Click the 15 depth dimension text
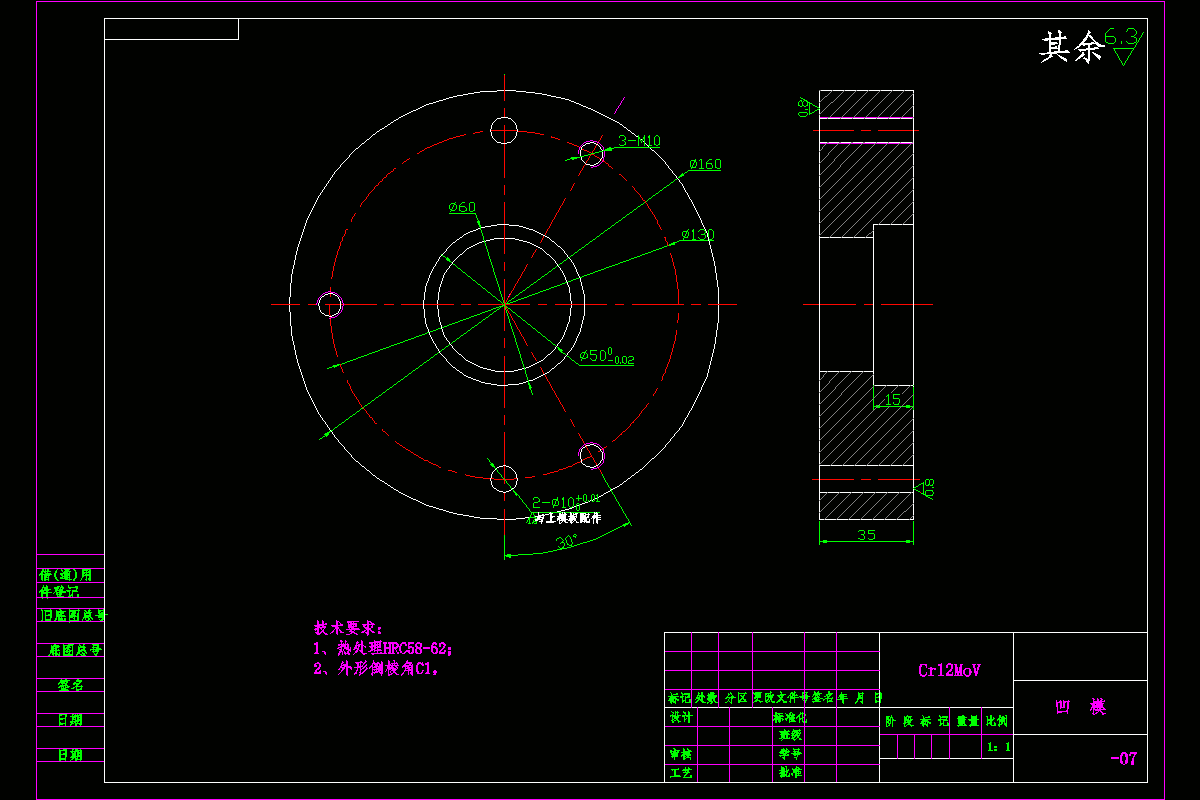The height and width of the screenshot is (800, 1200). 893,399
